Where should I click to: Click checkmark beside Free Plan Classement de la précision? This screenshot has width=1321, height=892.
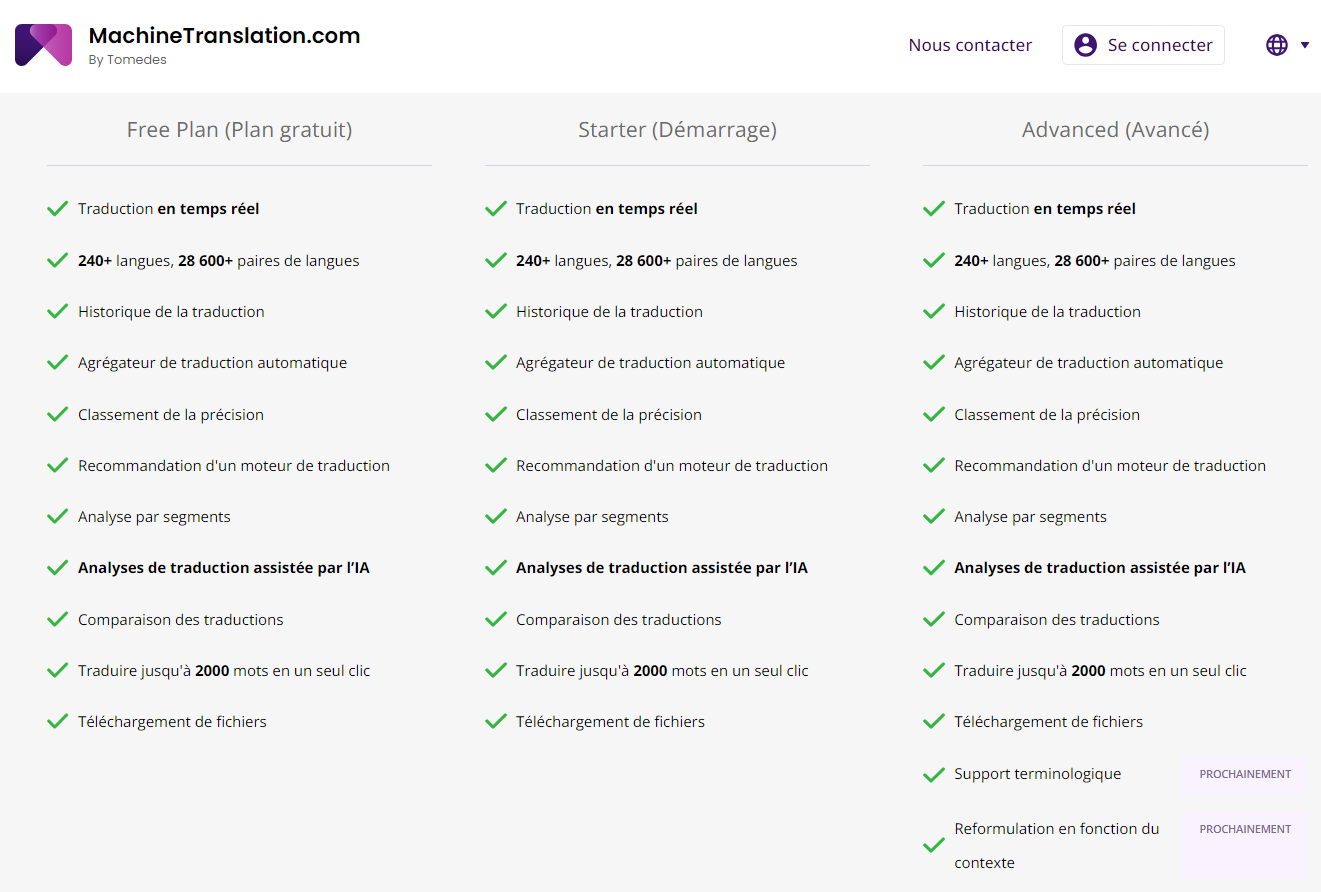click(58, 414)
